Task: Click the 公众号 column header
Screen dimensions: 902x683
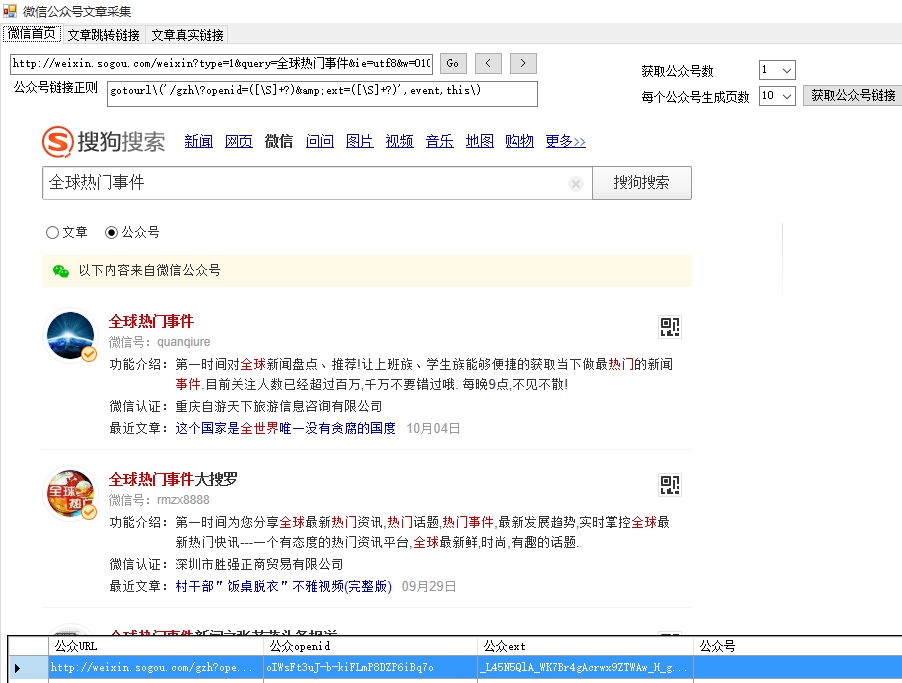Action: (798, 646)
